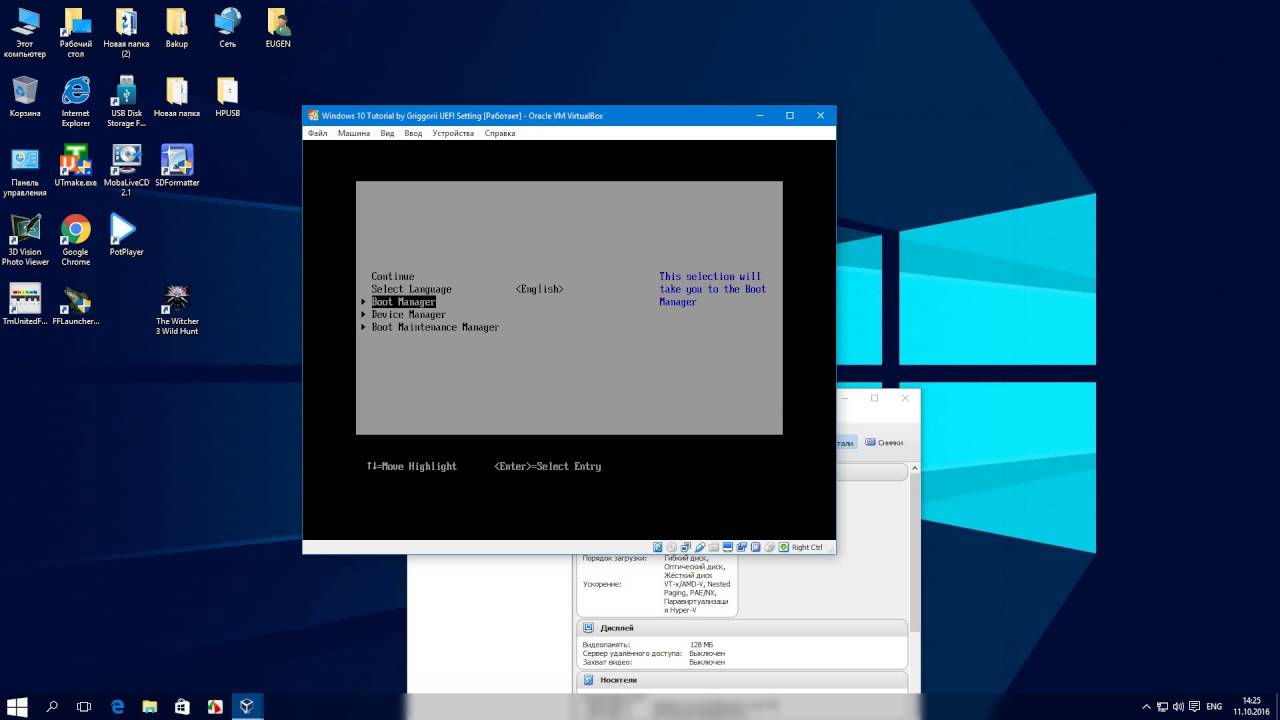Select the USB Disk Storage Format icon

[126, 103]
